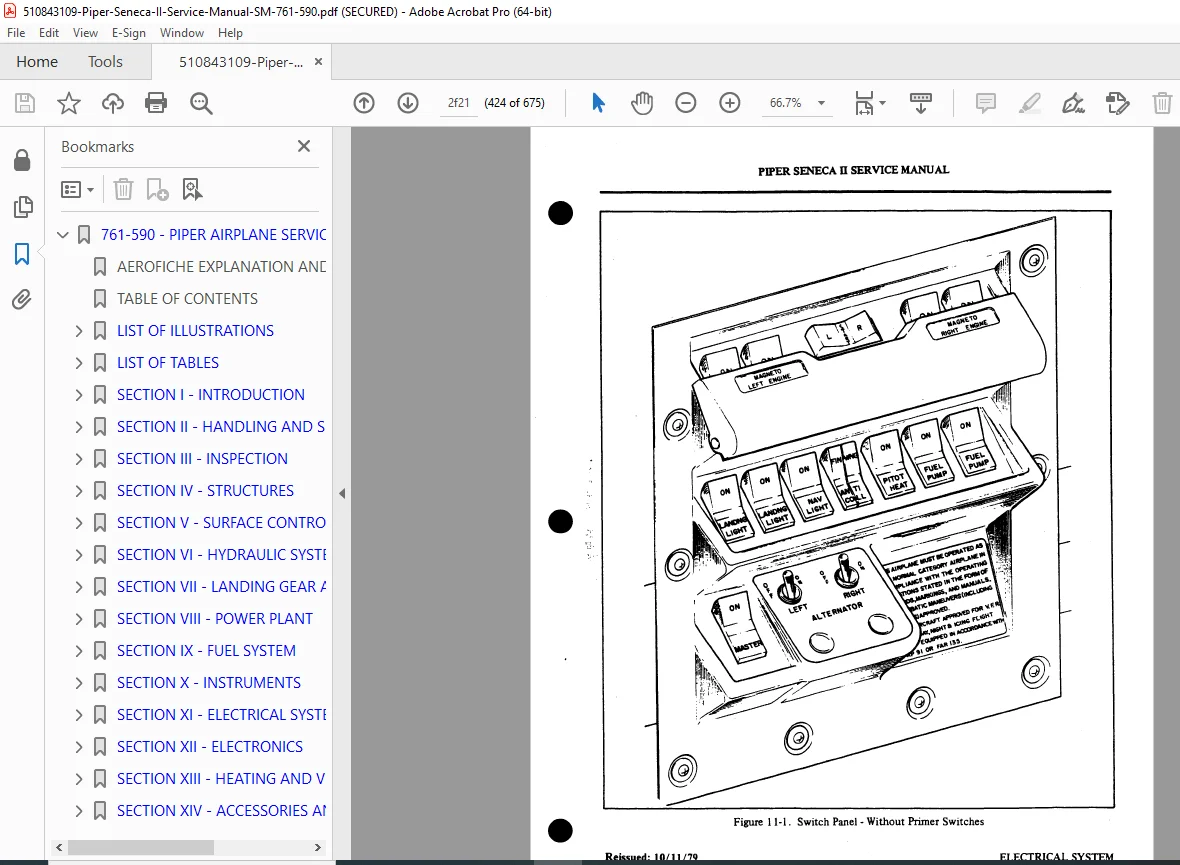
Task: Click the toolbar trash delete icon
Action: (1162, 103)
